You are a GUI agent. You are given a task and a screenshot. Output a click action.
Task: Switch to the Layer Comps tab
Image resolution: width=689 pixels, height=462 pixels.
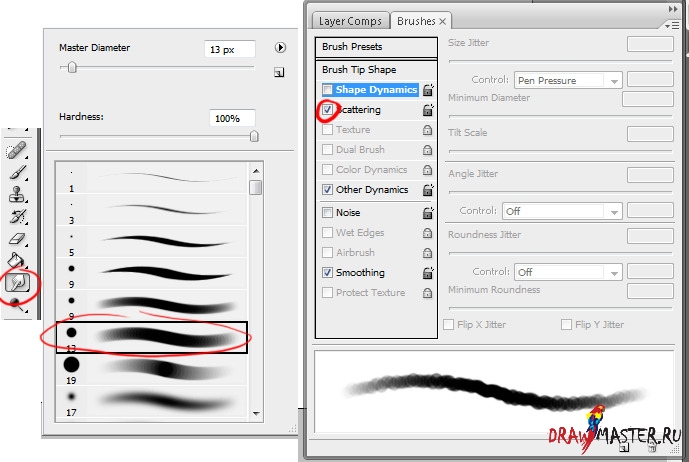350,21
